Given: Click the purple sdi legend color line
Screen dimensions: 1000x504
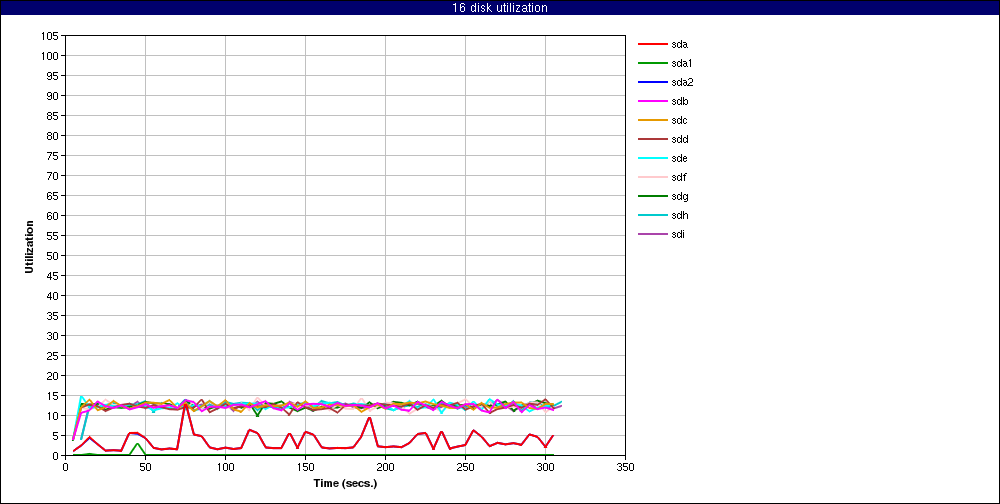Looking at the screenshot, I should click(652, 234).
